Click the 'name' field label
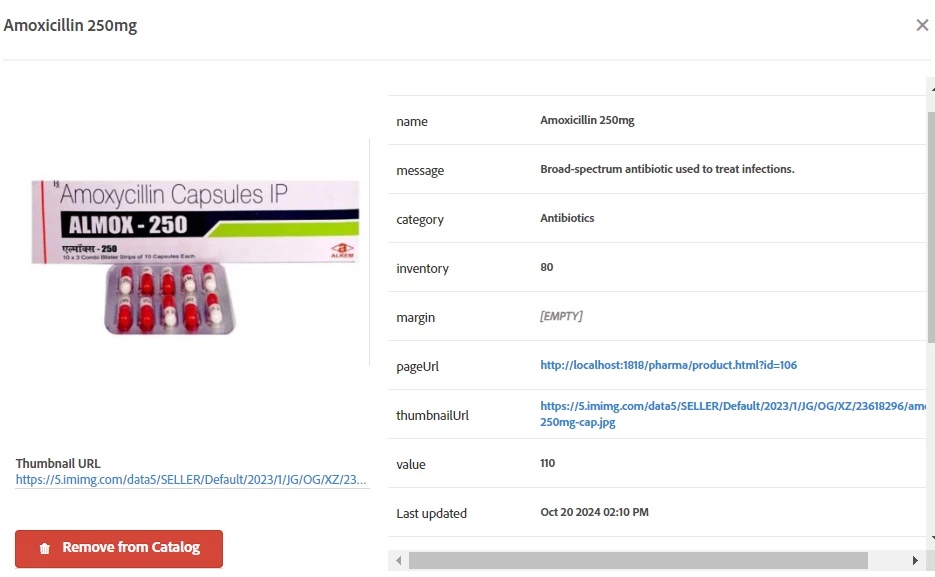Screen dimensions: 935x577 click(x=412, y=121)
